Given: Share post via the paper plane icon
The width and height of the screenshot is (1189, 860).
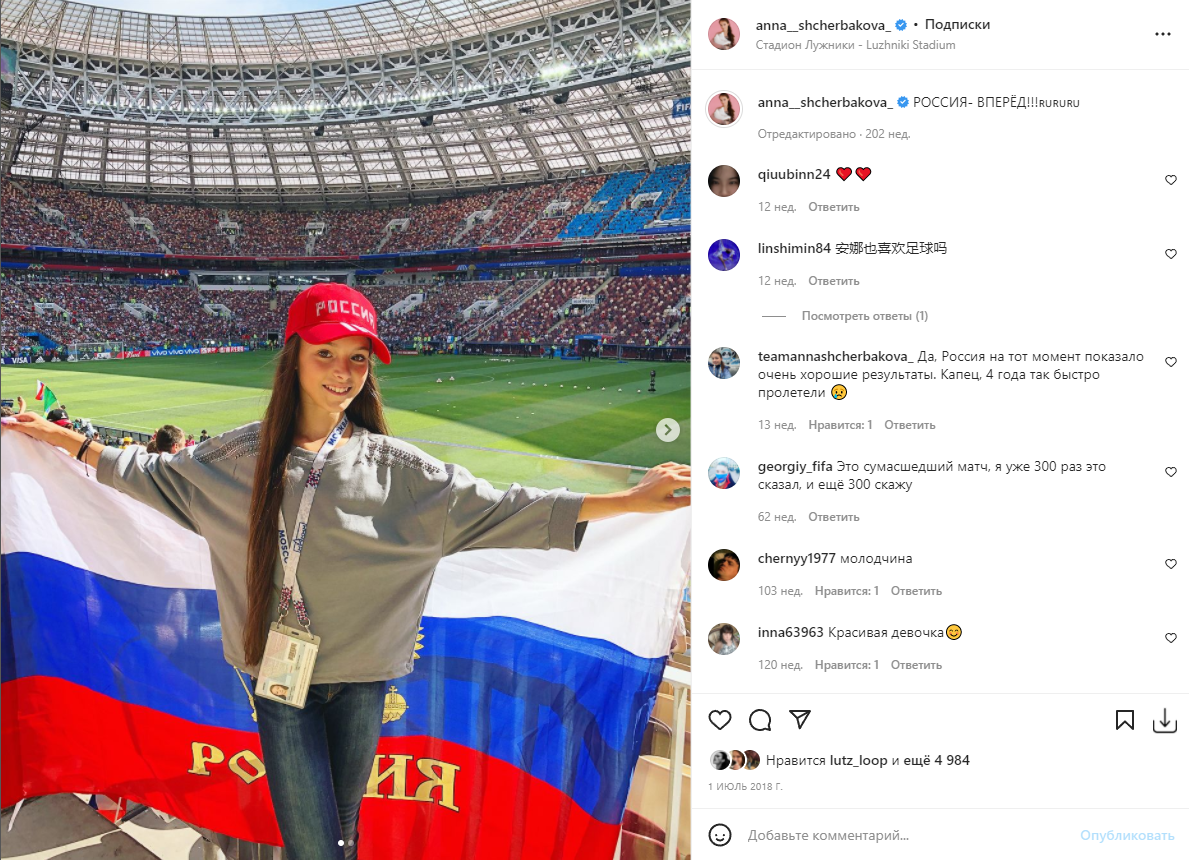Looking at the screenshot, I should [800, 719].
